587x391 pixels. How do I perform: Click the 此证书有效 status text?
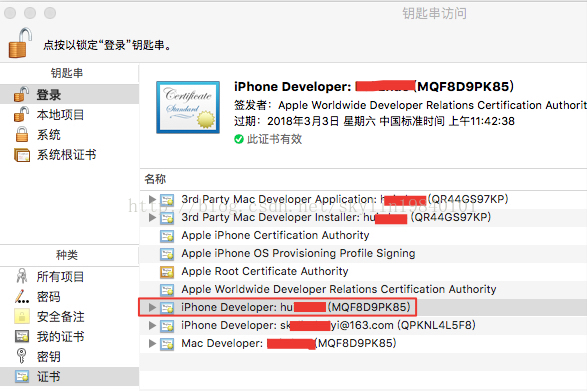tap(274, 139)
